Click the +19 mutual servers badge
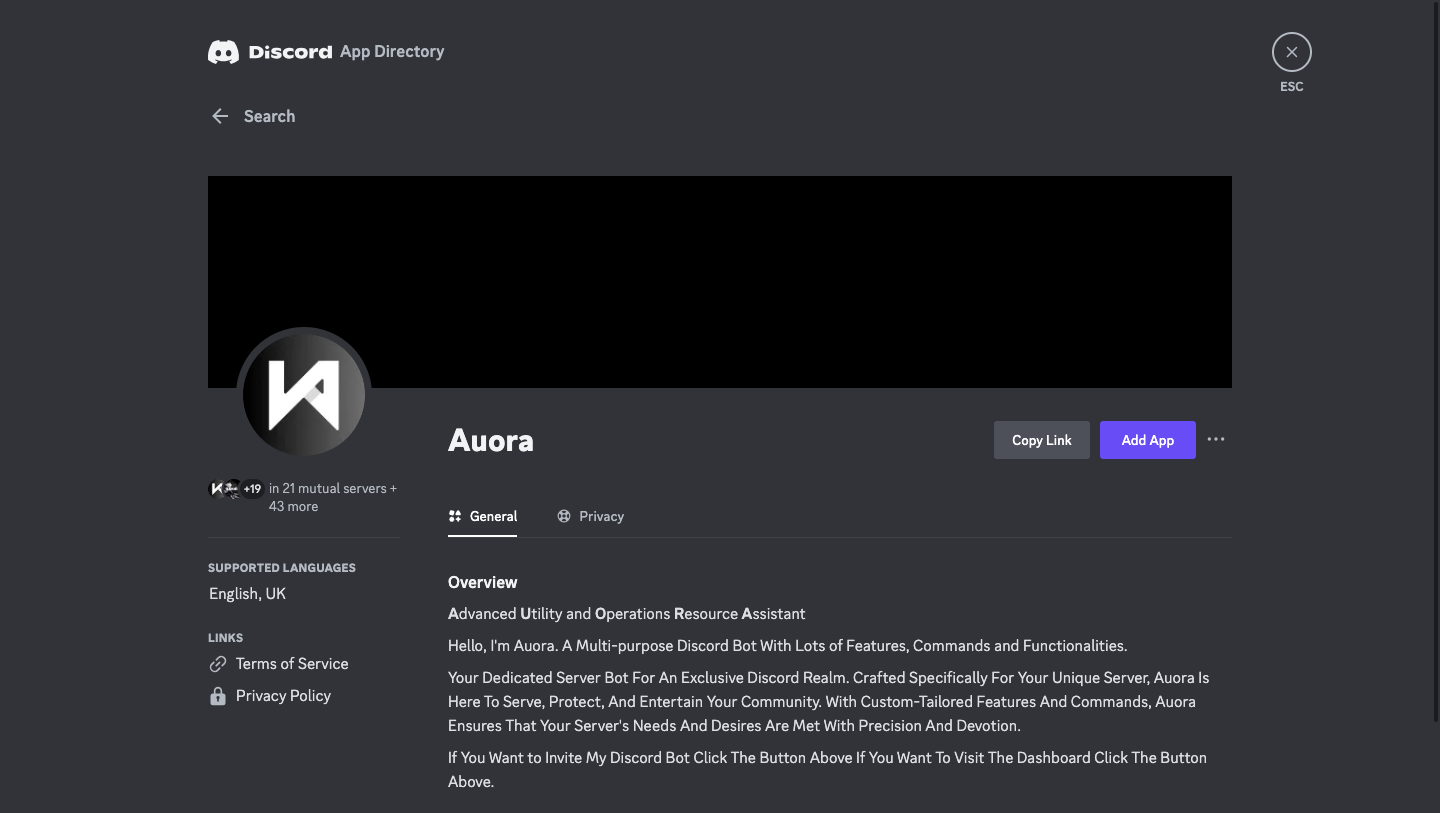Image resolution: width=1440 pixels, height=813 pixels. click(x=252, y=488)
